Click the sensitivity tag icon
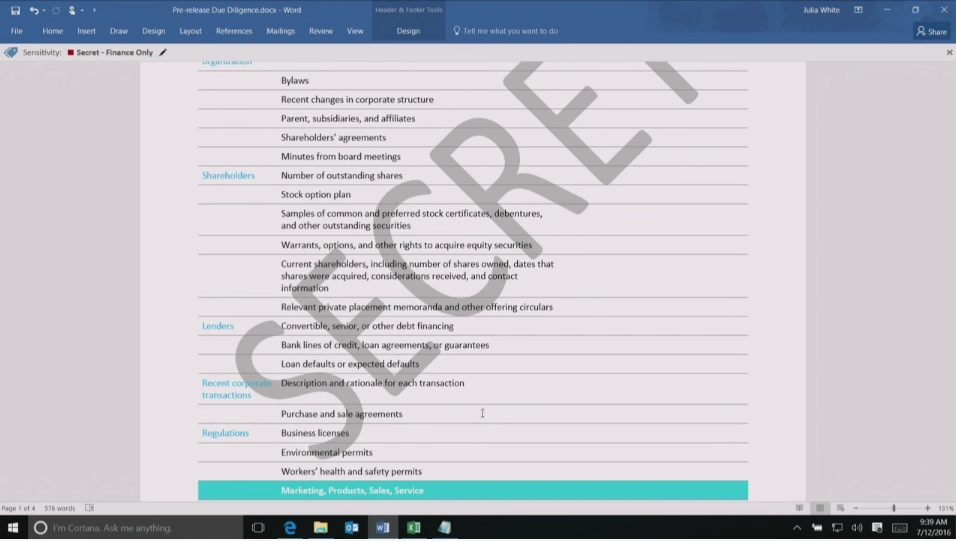The width and height of the screenshot is (956, 541). click(11, 52)
